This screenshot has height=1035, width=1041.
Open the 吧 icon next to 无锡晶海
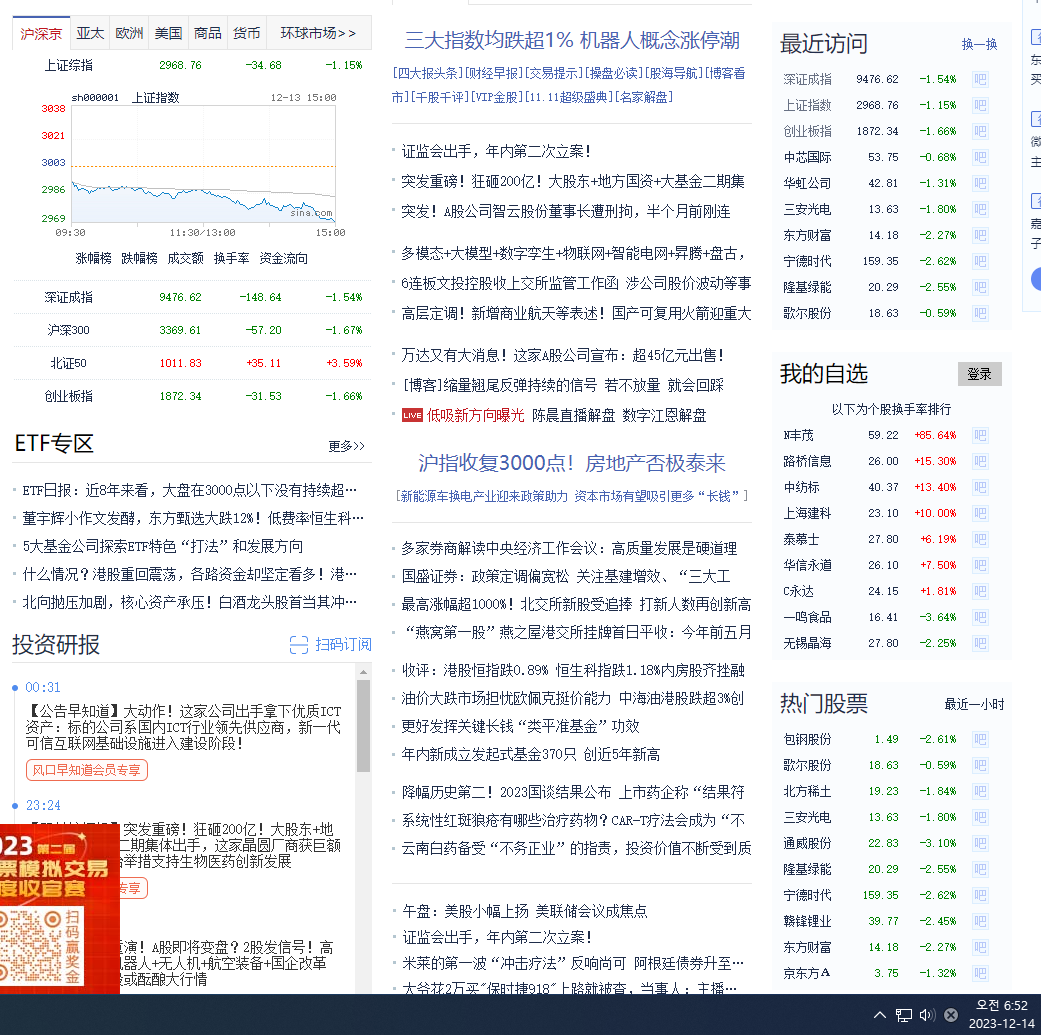pyautogui.click(x=980, y=643)
